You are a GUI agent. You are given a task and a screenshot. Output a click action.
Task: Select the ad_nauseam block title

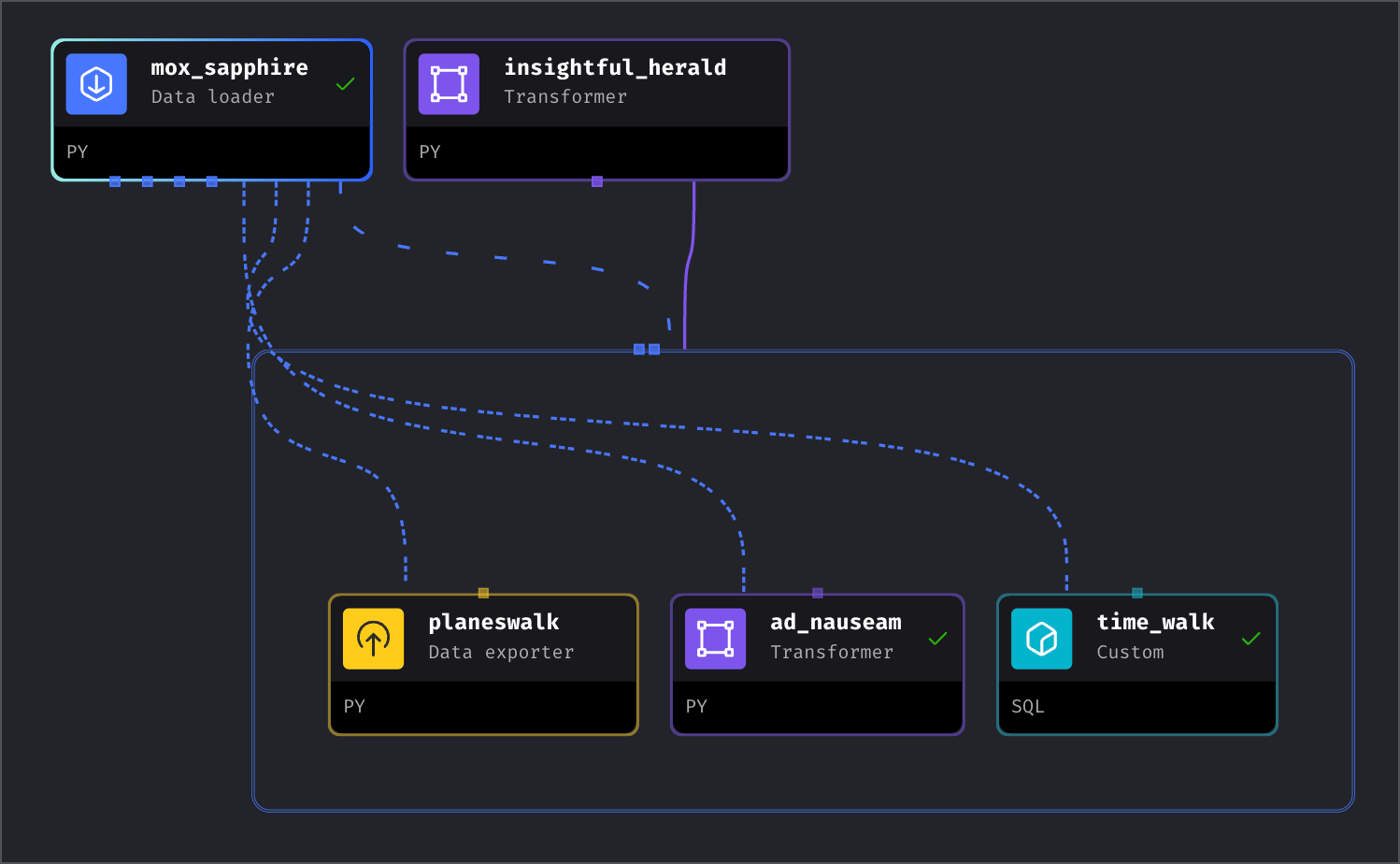pyautogui.click(x=836, y=623)
